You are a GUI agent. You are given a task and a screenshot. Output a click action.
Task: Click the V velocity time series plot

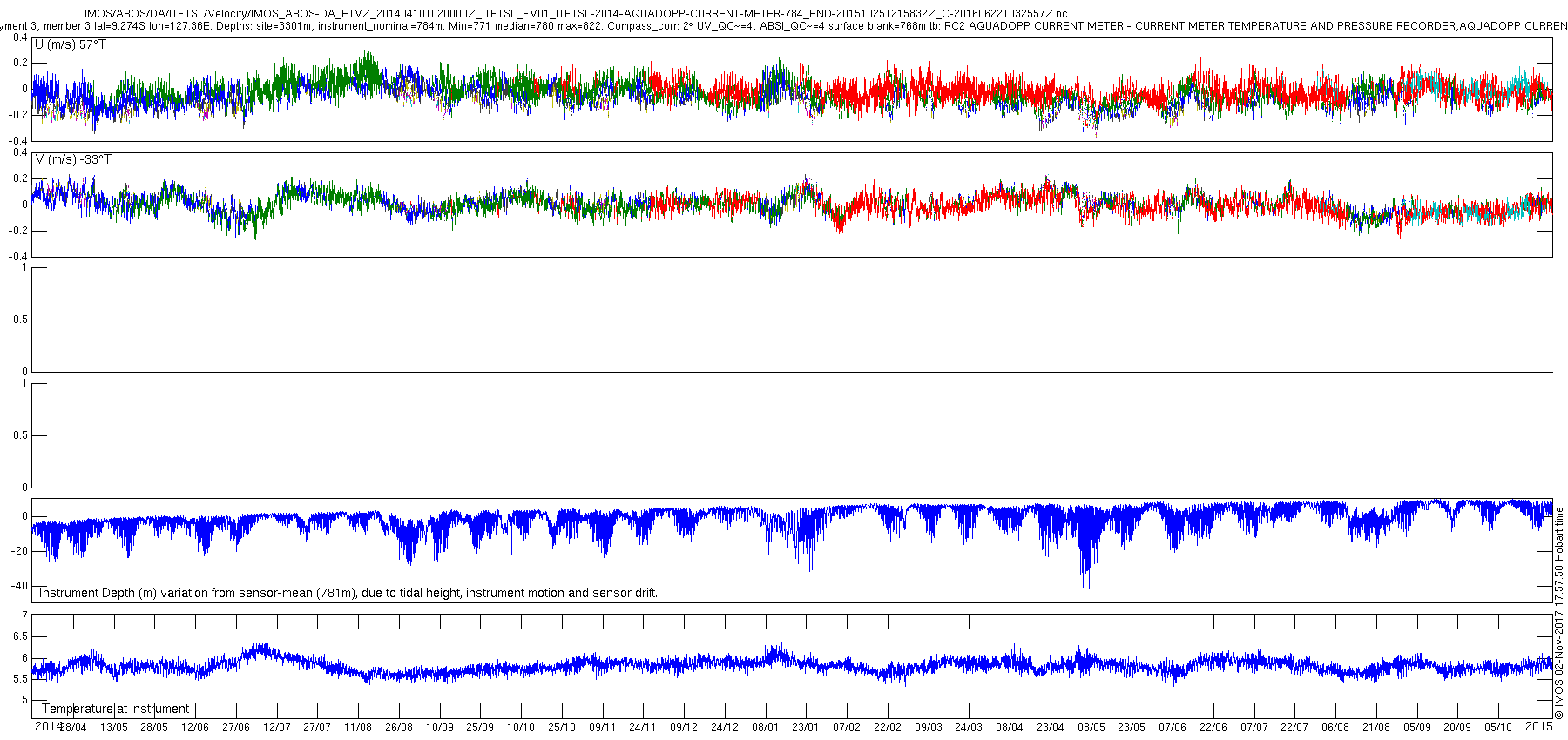tap(793, 205)
